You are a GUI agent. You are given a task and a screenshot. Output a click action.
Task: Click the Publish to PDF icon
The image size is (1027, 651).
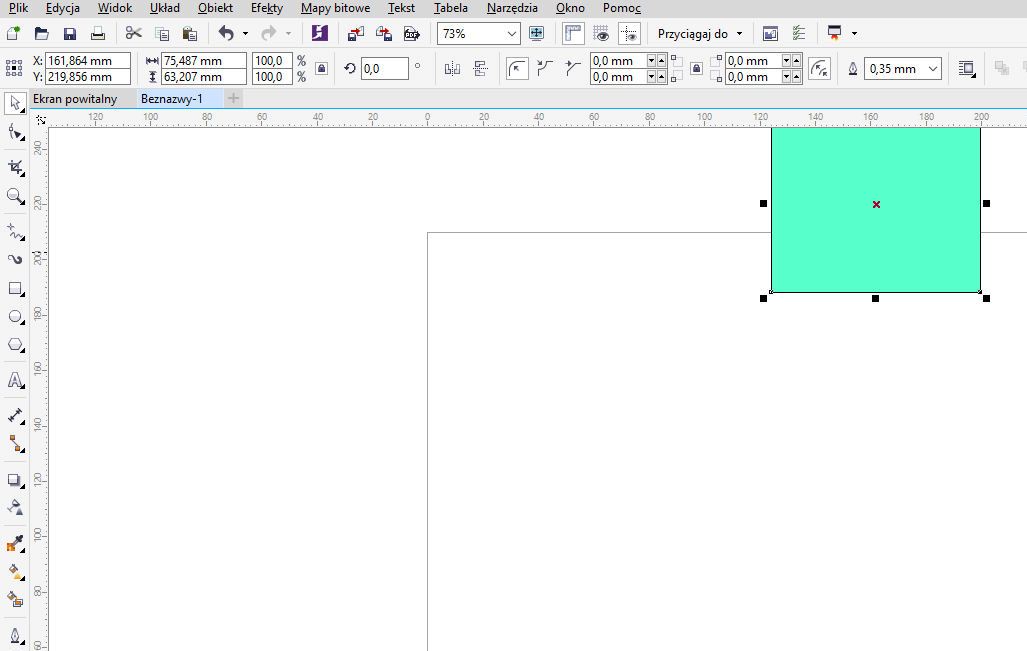tap(410, 34)
